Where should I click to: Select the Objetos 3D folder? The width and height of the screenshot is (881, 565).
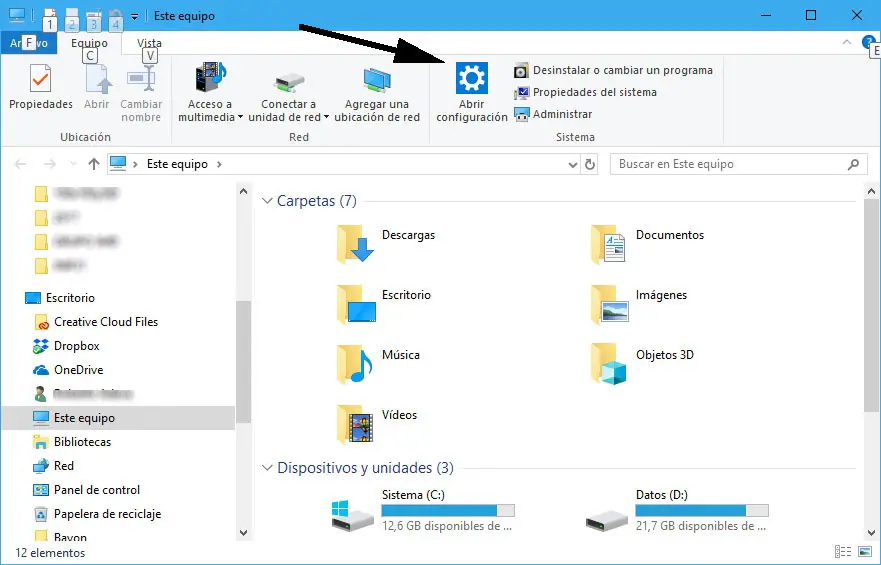click(643, 363)
